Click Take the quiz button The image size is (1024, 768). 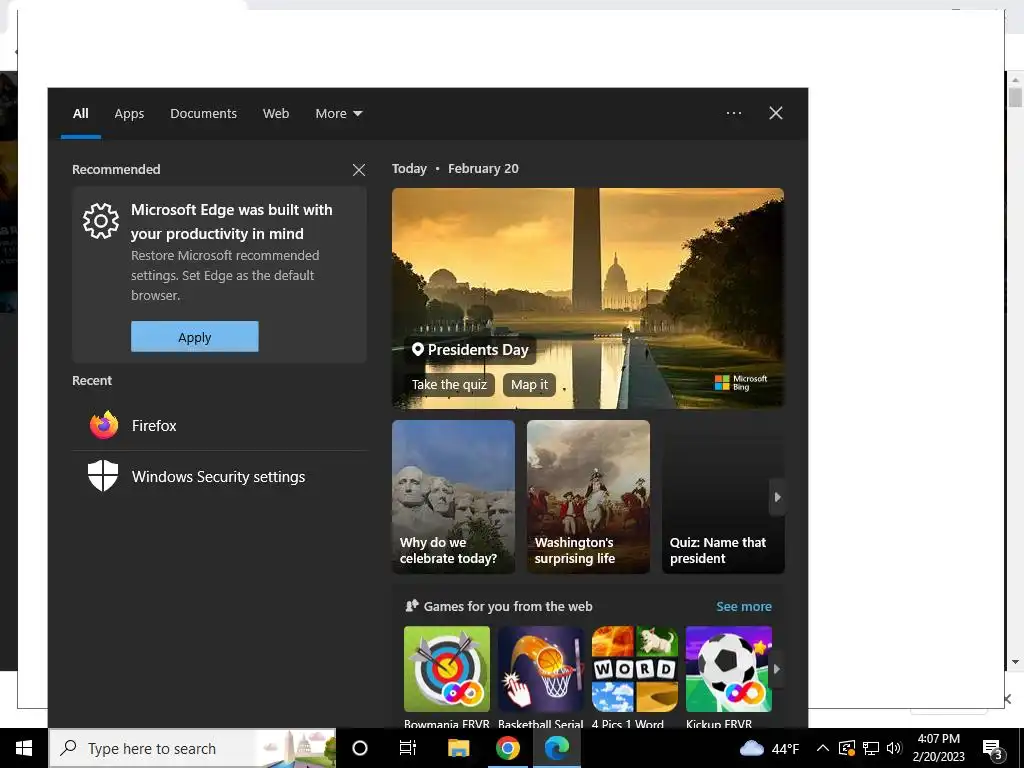point(449,385)
